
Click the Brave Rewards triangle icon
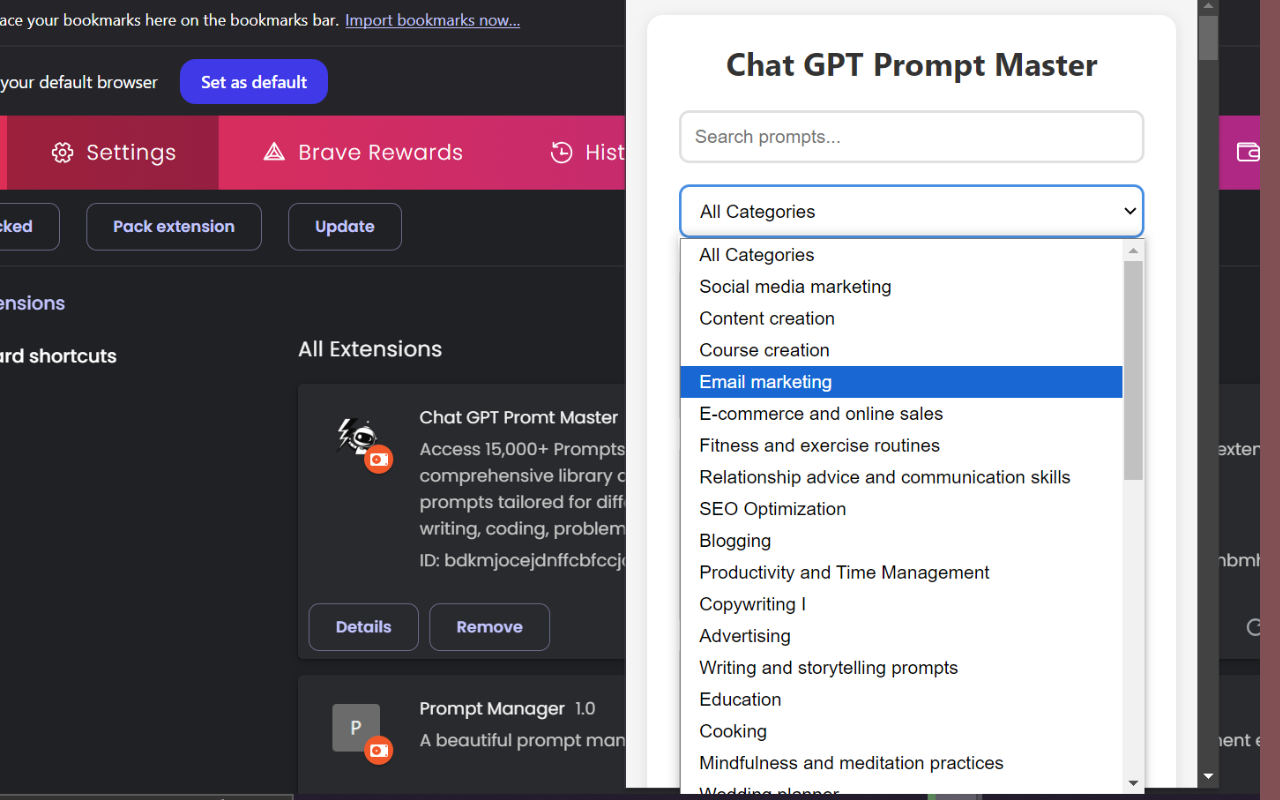tap(274, 152)
